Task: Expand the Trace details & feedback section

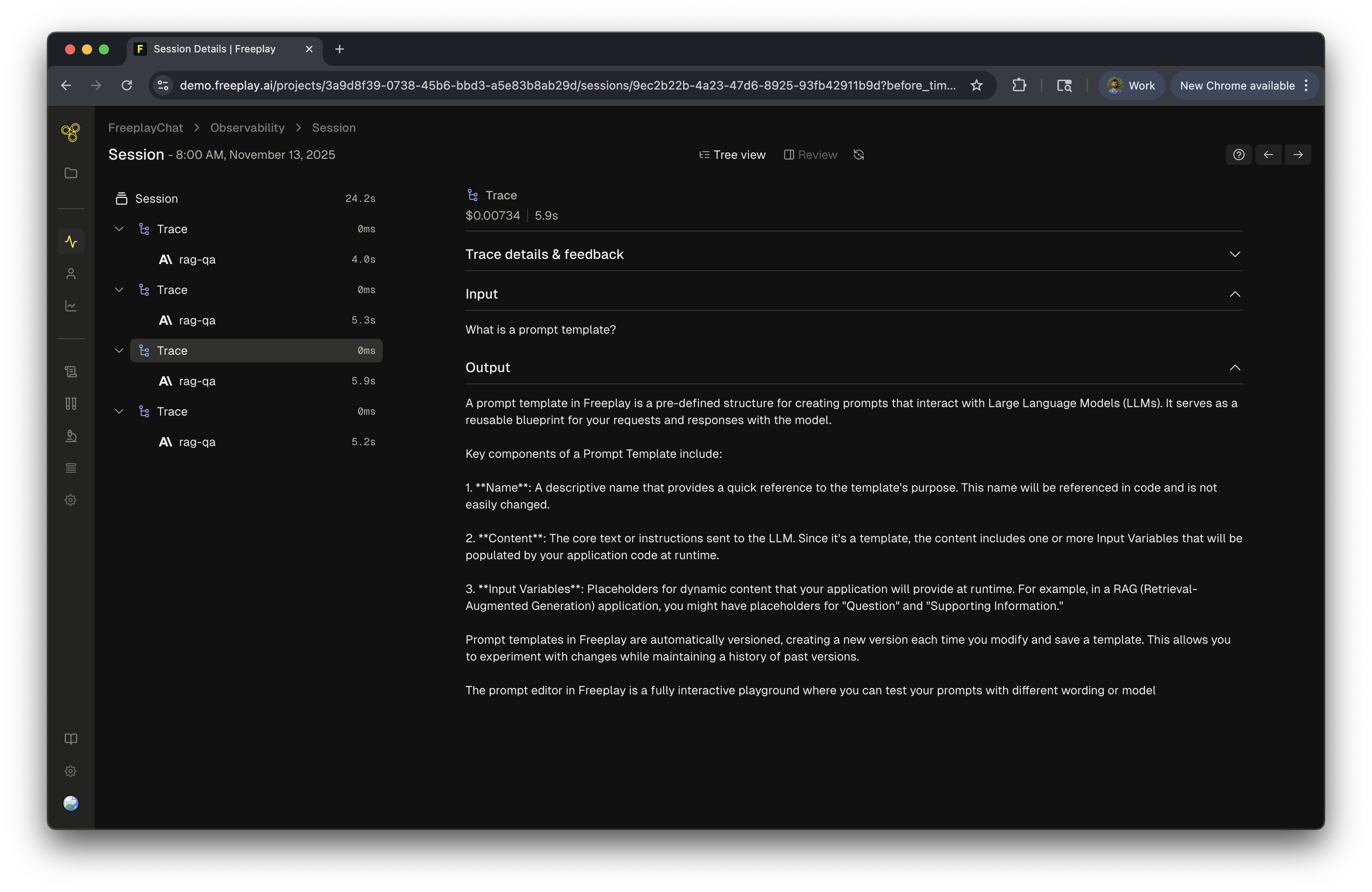Action: point(1234,254)
